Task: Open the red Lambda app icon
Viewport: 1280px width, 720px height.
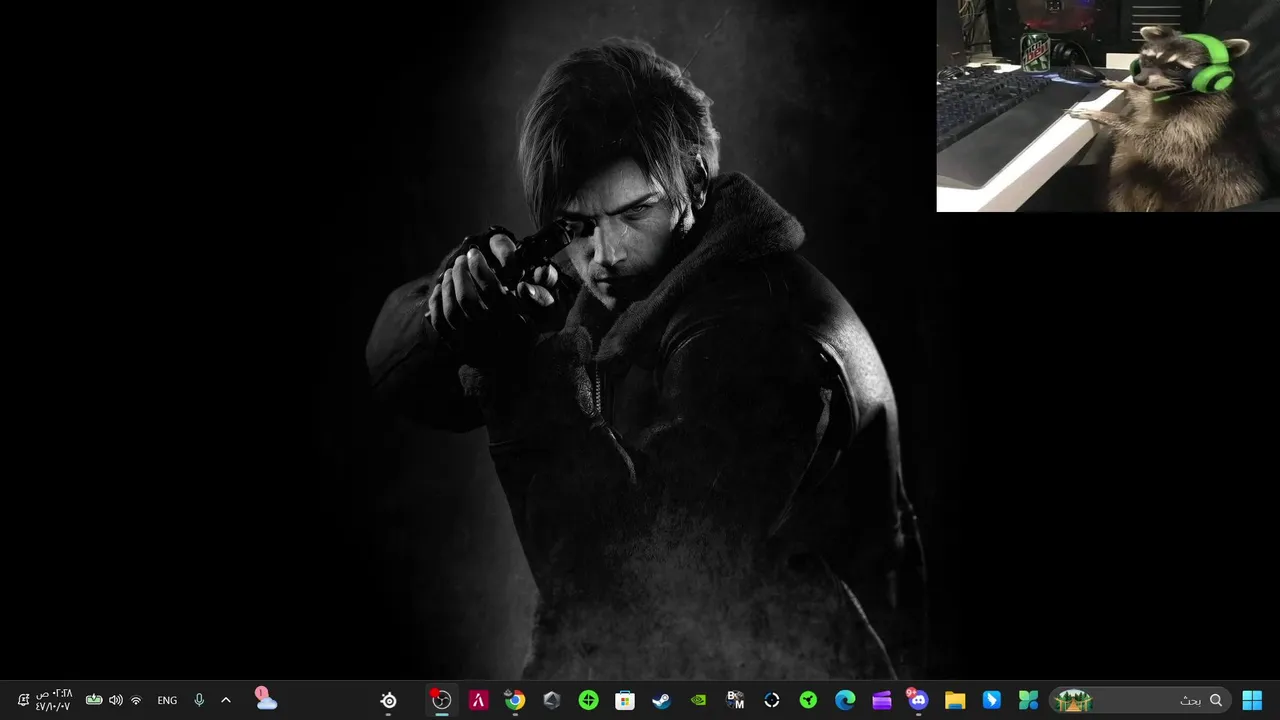Action: (478, 700)
